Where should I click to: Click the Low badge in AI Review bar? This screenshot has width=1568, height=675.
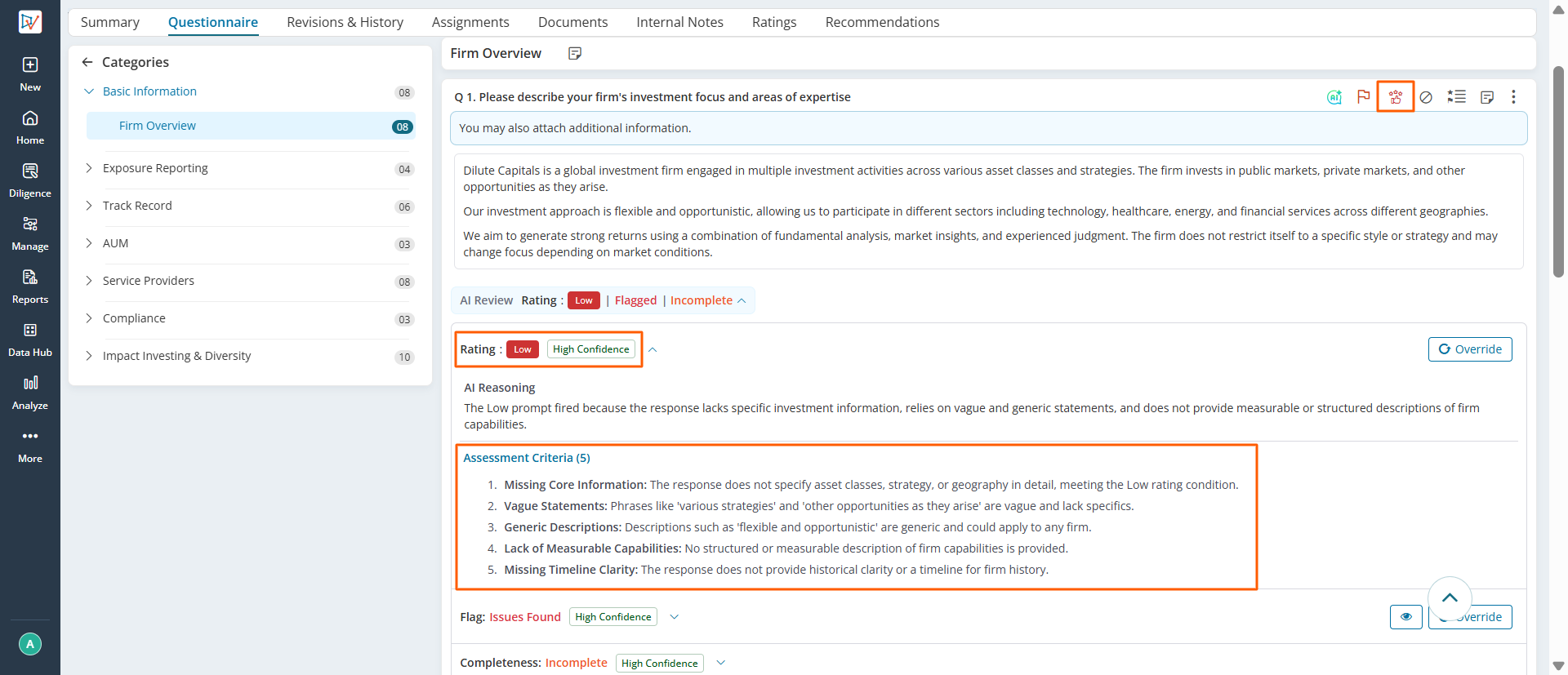point(584,300)
